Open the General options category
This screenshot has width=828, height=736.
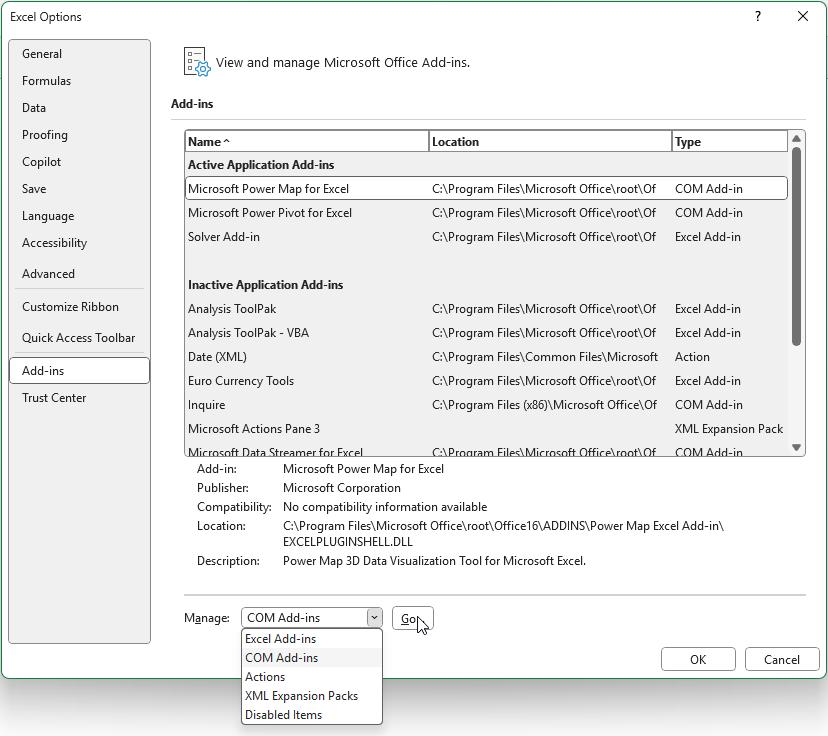79,54
